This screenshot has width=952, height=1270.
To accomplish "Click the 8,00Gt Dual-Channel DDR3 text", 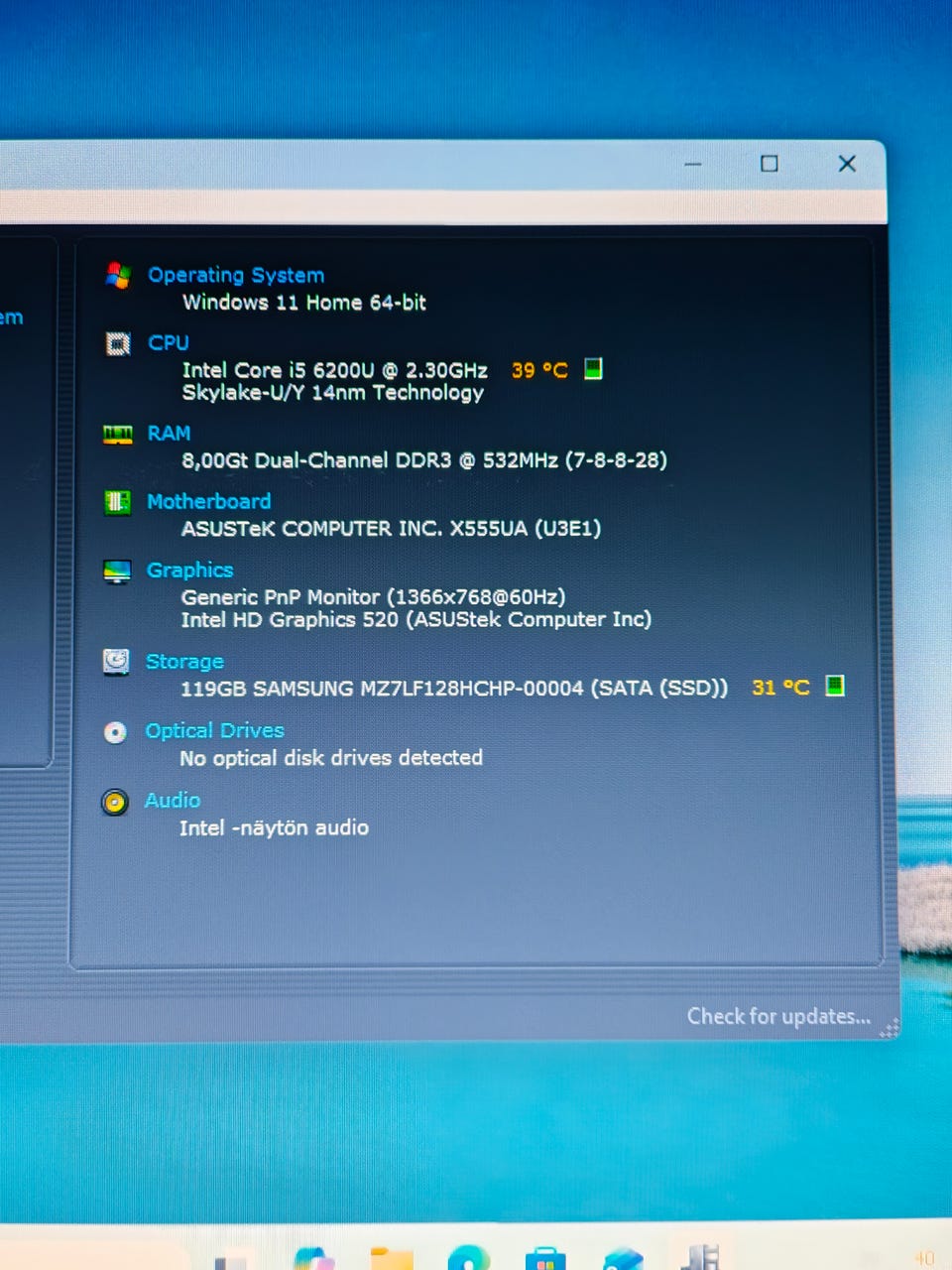I will [x=424, y=460].
